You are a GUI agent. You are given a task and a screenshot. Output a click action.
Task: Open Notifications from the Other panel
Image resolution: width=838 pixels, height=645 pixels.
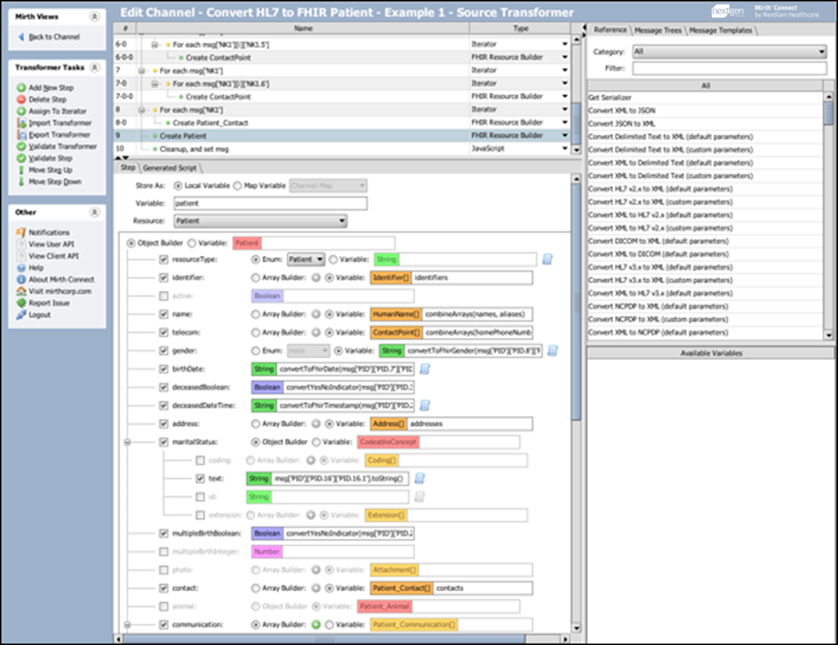(x=21, y=232)
